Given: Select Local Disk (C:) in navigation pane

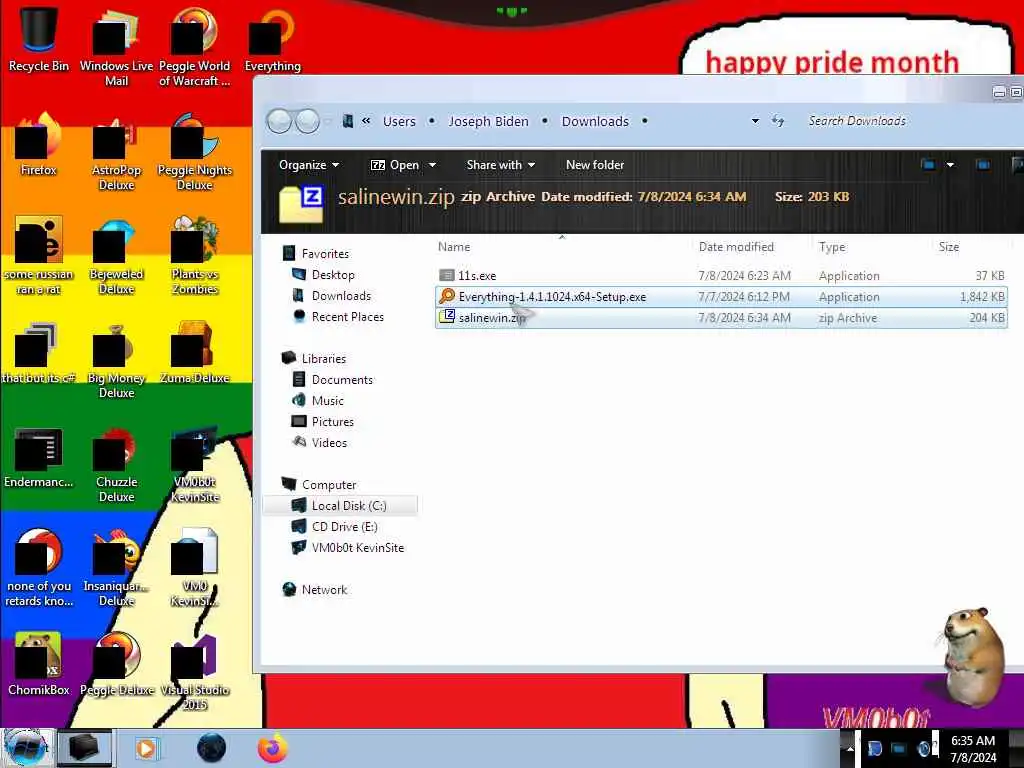Looking at the screenshot, I should point(349,505).
